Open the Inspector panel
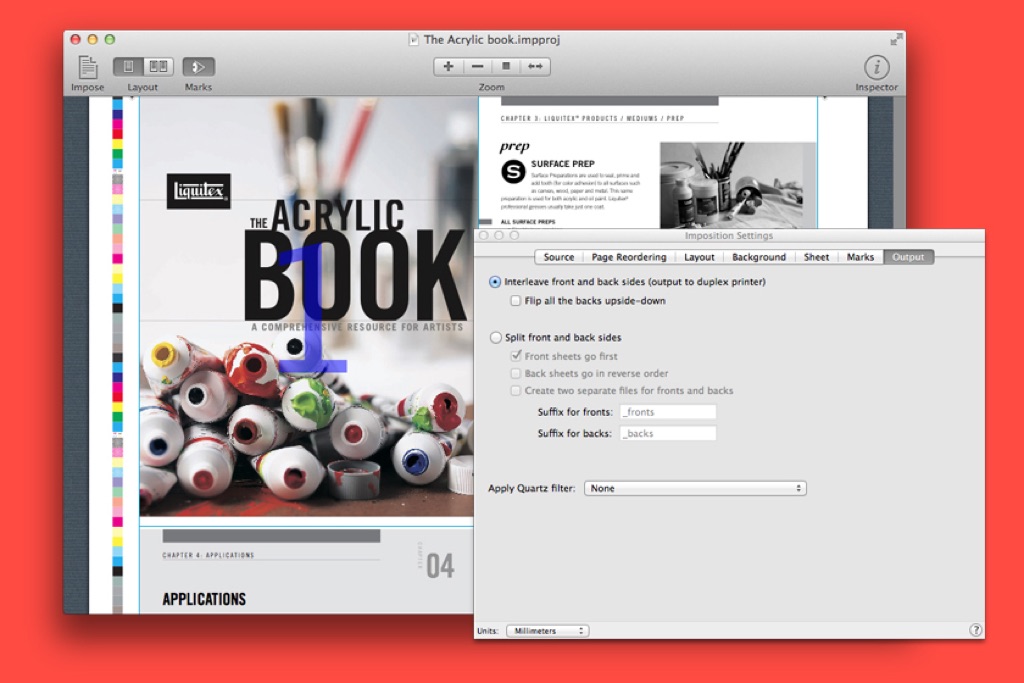This screenshot has height=683, width=1024. click(x=876, y=67)
